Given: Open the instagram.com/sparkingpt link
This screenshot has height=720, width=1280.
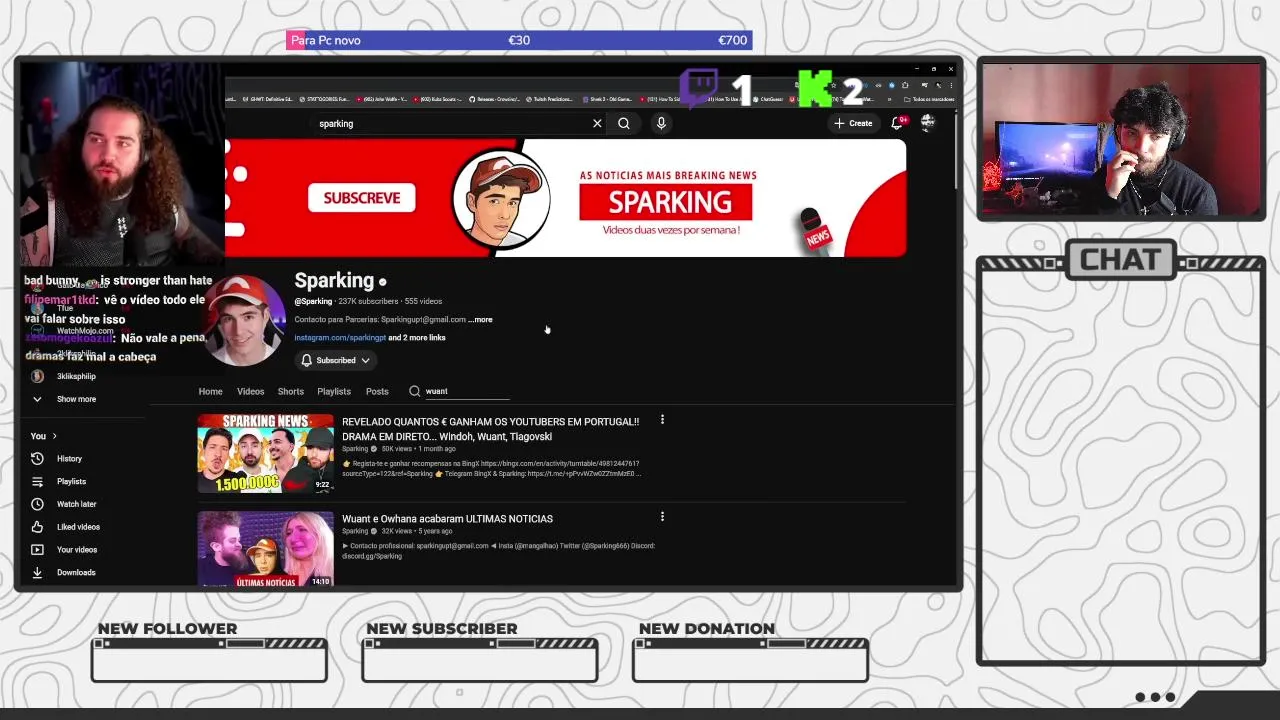Looking at the screenshot, I should [340, 337].
